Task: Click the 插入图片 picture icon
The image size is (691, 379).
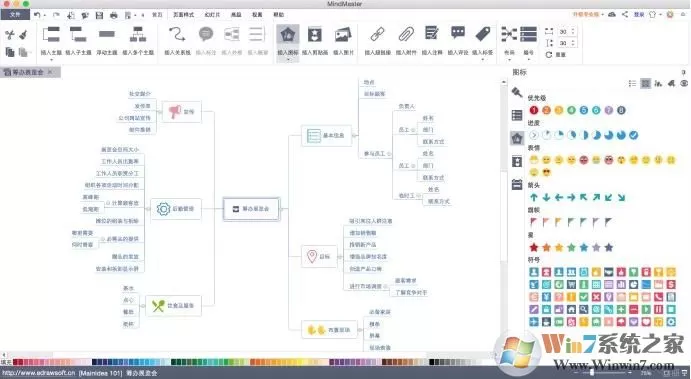Action: pyautogui.click(x=343, y=34)
